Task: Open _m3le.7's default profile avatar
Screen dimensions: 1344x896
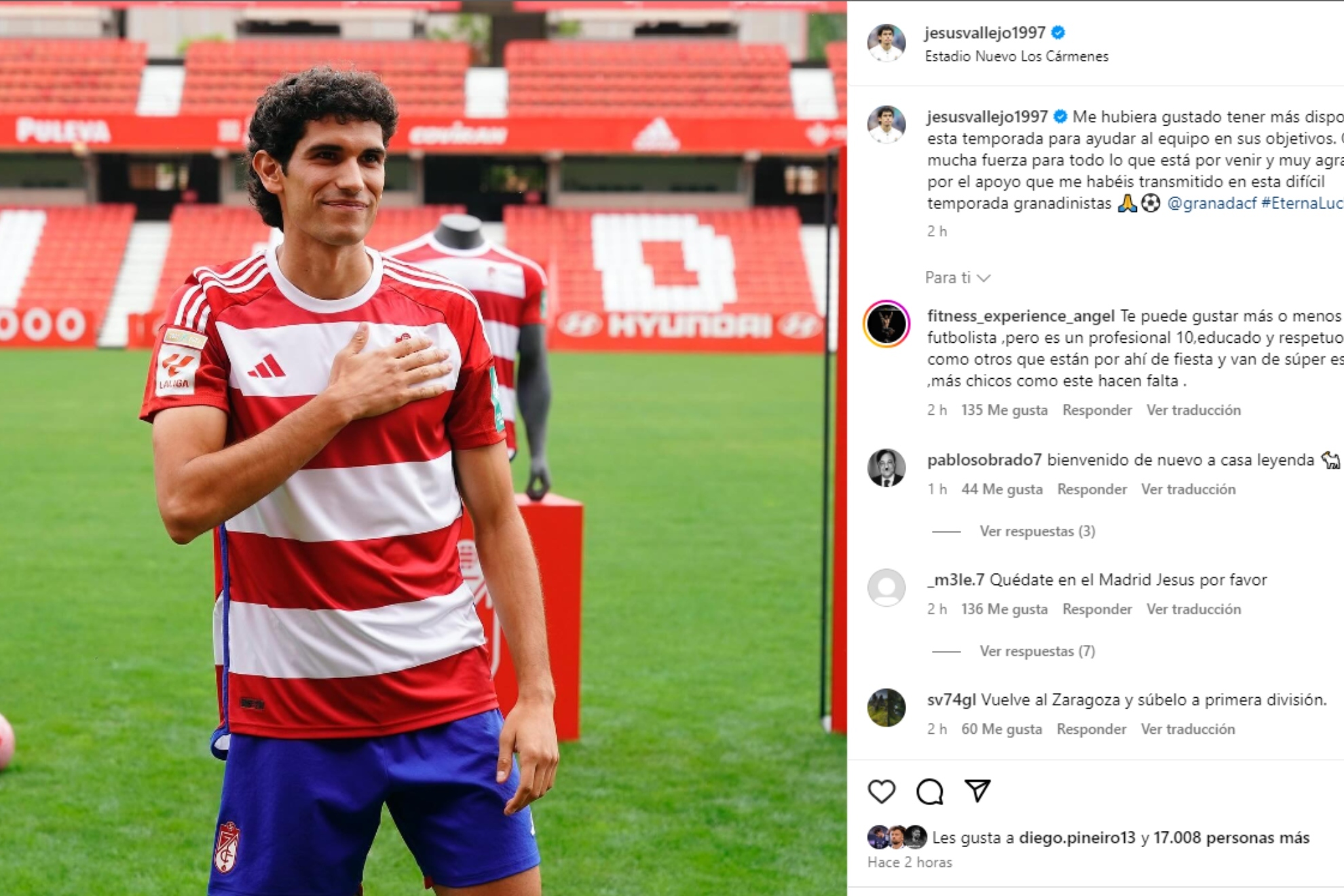Action: (886, 587)
